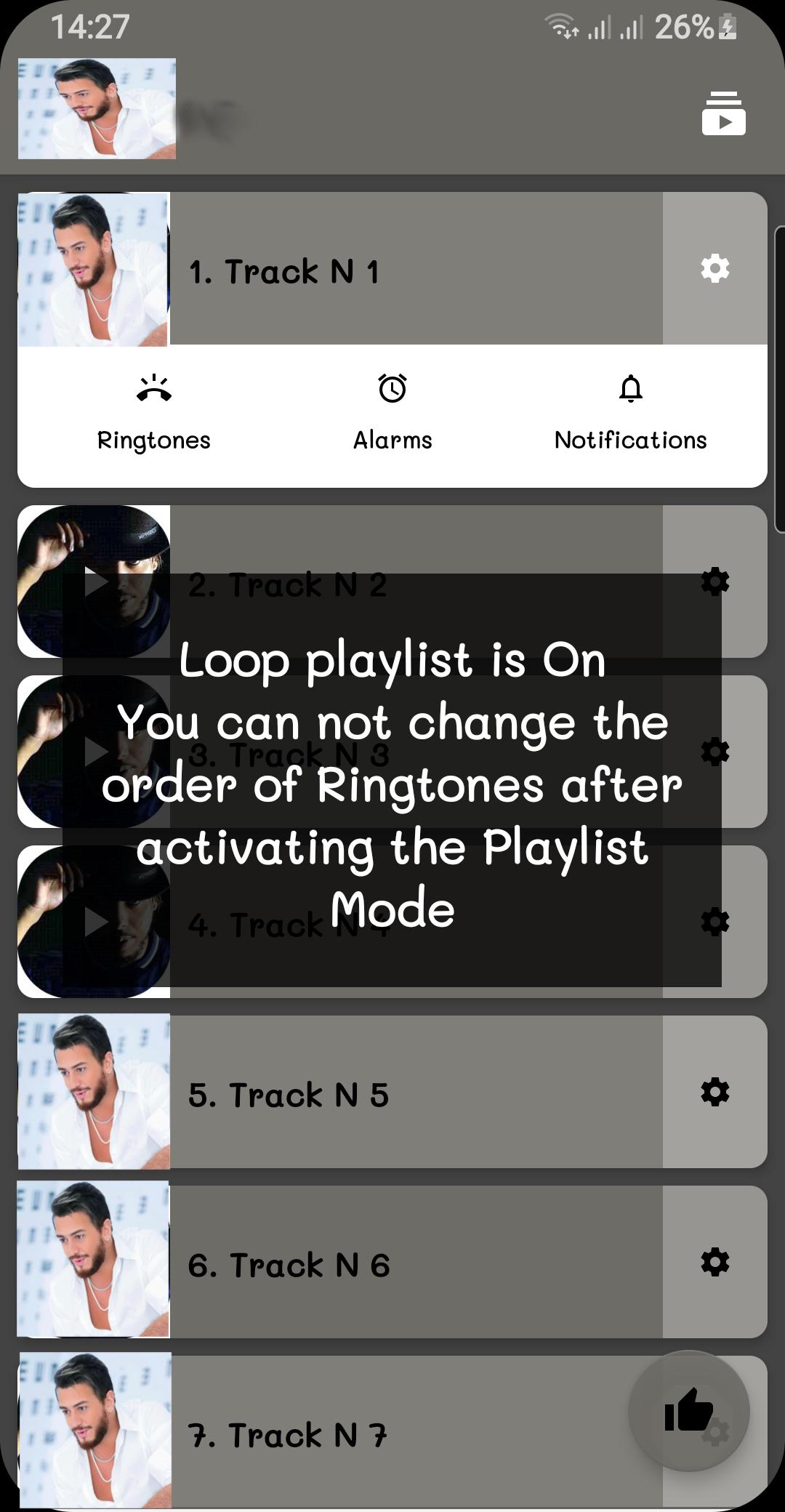This screenshot has height=1512, width=785.
Task: Open settings gear for Track N 5
Action: coord(714,1092)
